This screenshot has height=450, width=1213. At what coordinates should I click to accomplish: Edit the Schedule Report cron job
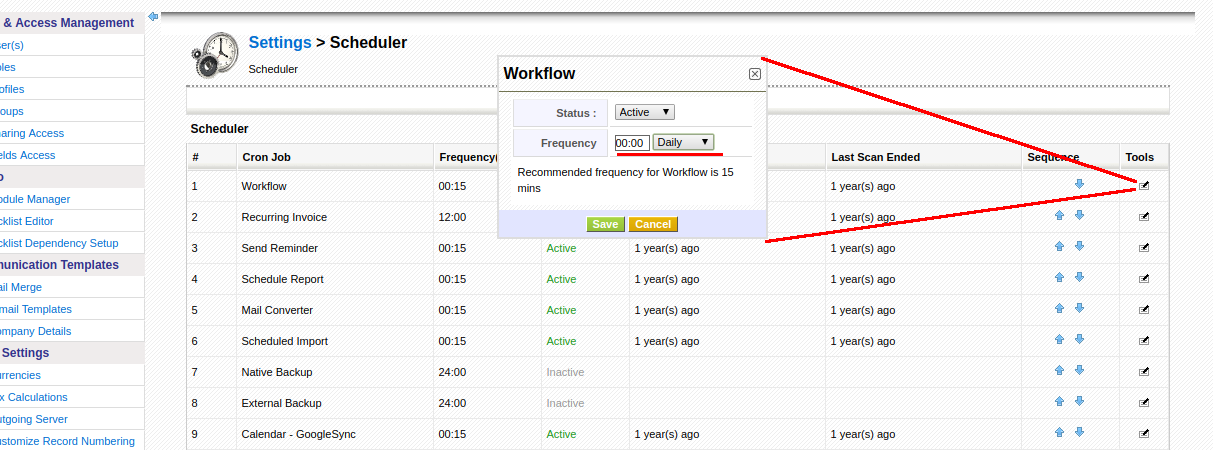point(1145,278)
